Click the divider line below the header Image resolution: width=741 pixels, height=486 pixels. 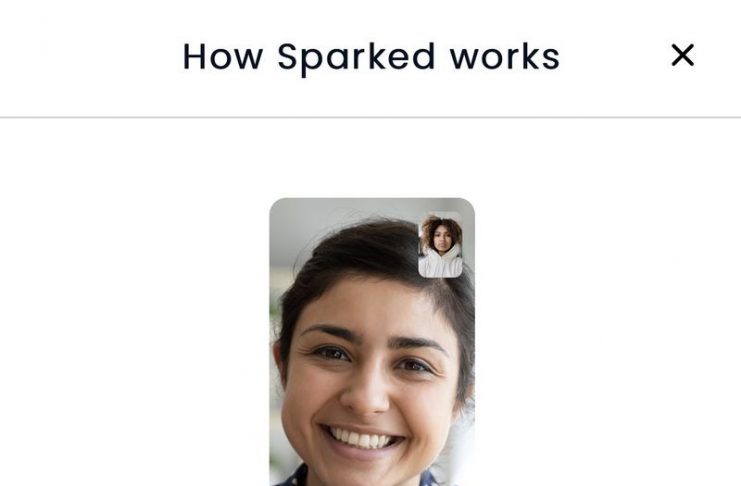pos(370,117)
